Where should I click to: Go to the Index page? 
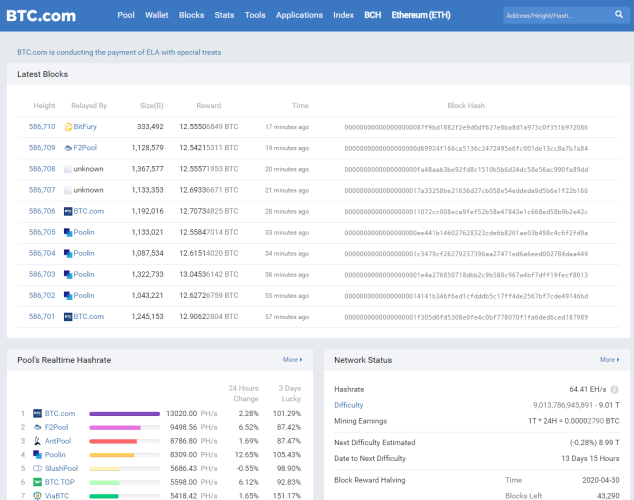point(343,15)
